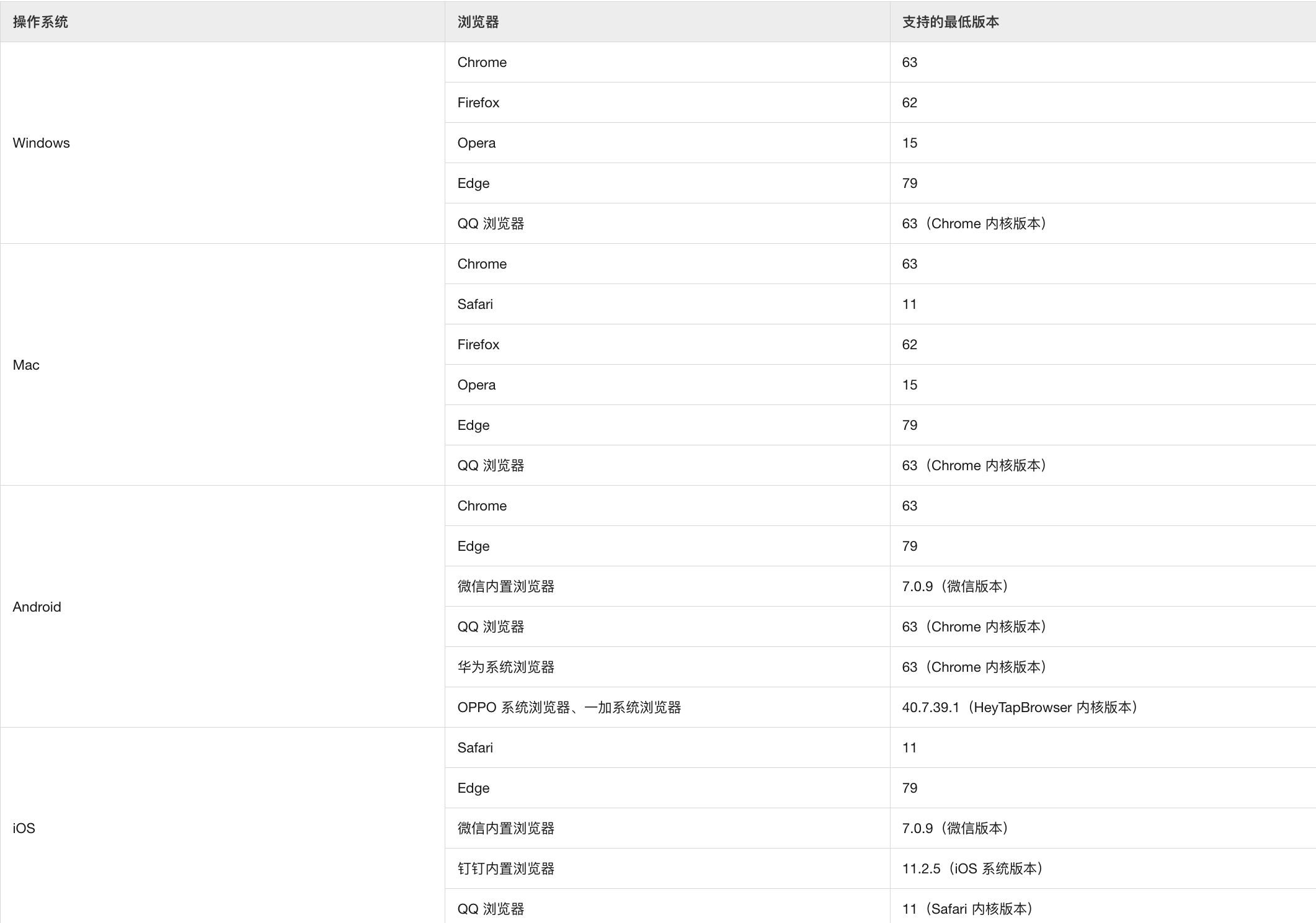Click the 微信内置浏览器 cell under iOS

(x=506, y=828)
